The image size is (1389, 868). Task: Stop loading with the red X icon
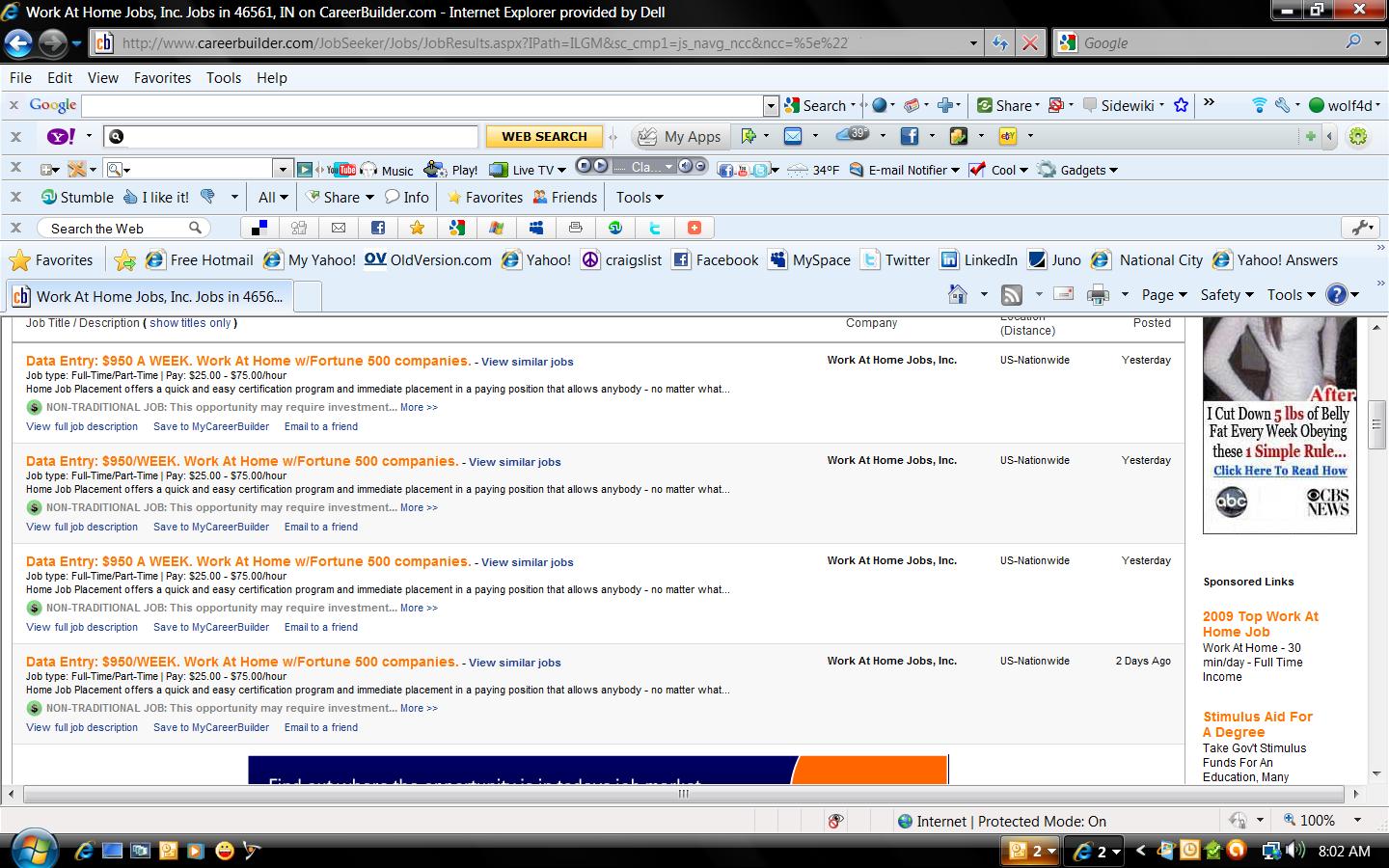(x=1030, y=43)
